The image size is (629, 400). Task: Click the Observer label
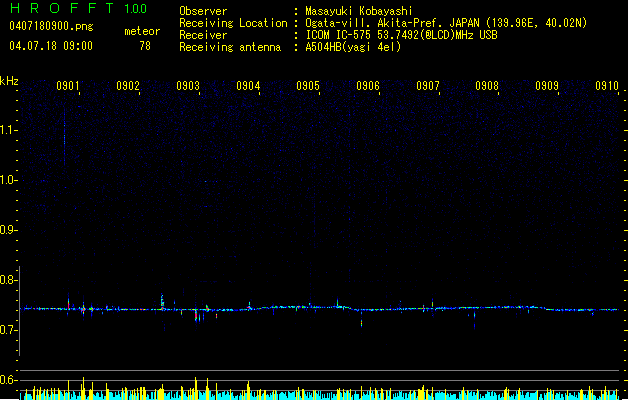click(203, 11)
